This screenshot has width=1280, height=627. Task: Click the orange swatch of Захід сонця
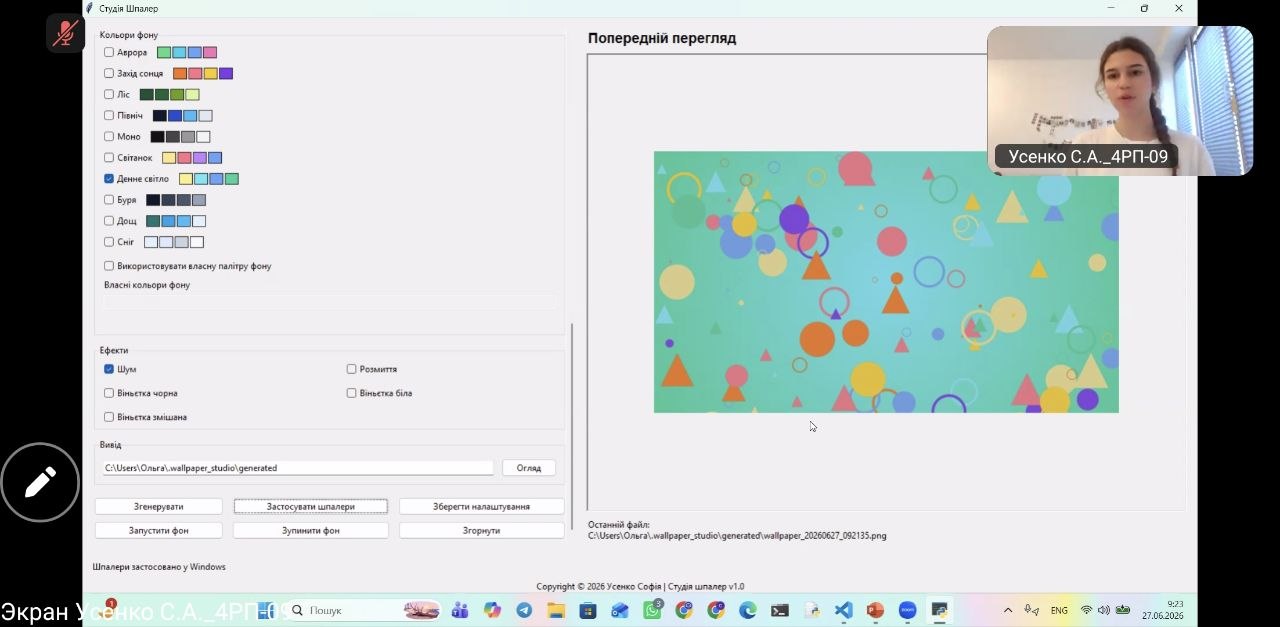pyautogui.click(x=180, y=73)
